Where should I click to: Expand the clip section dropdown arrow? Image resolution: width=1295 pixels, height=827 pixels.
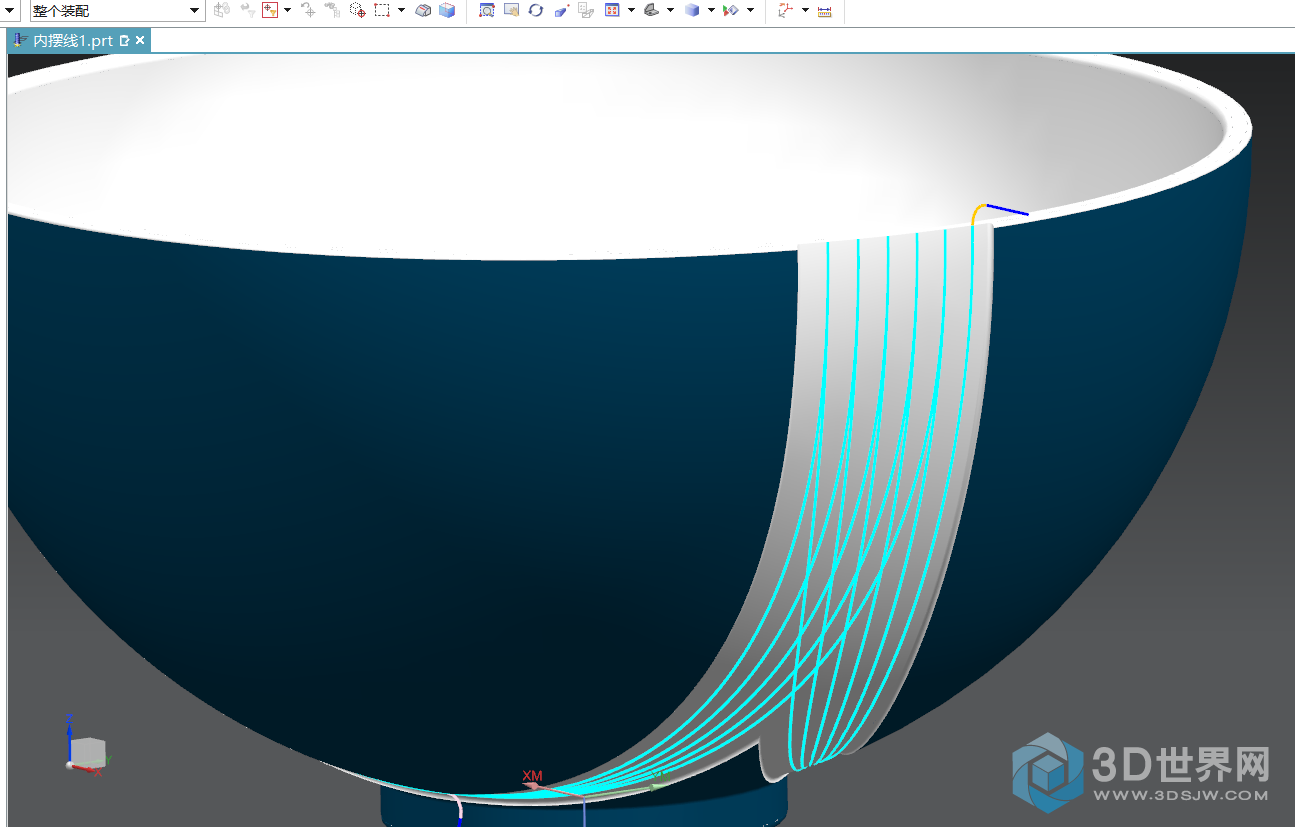pos(750,10)
